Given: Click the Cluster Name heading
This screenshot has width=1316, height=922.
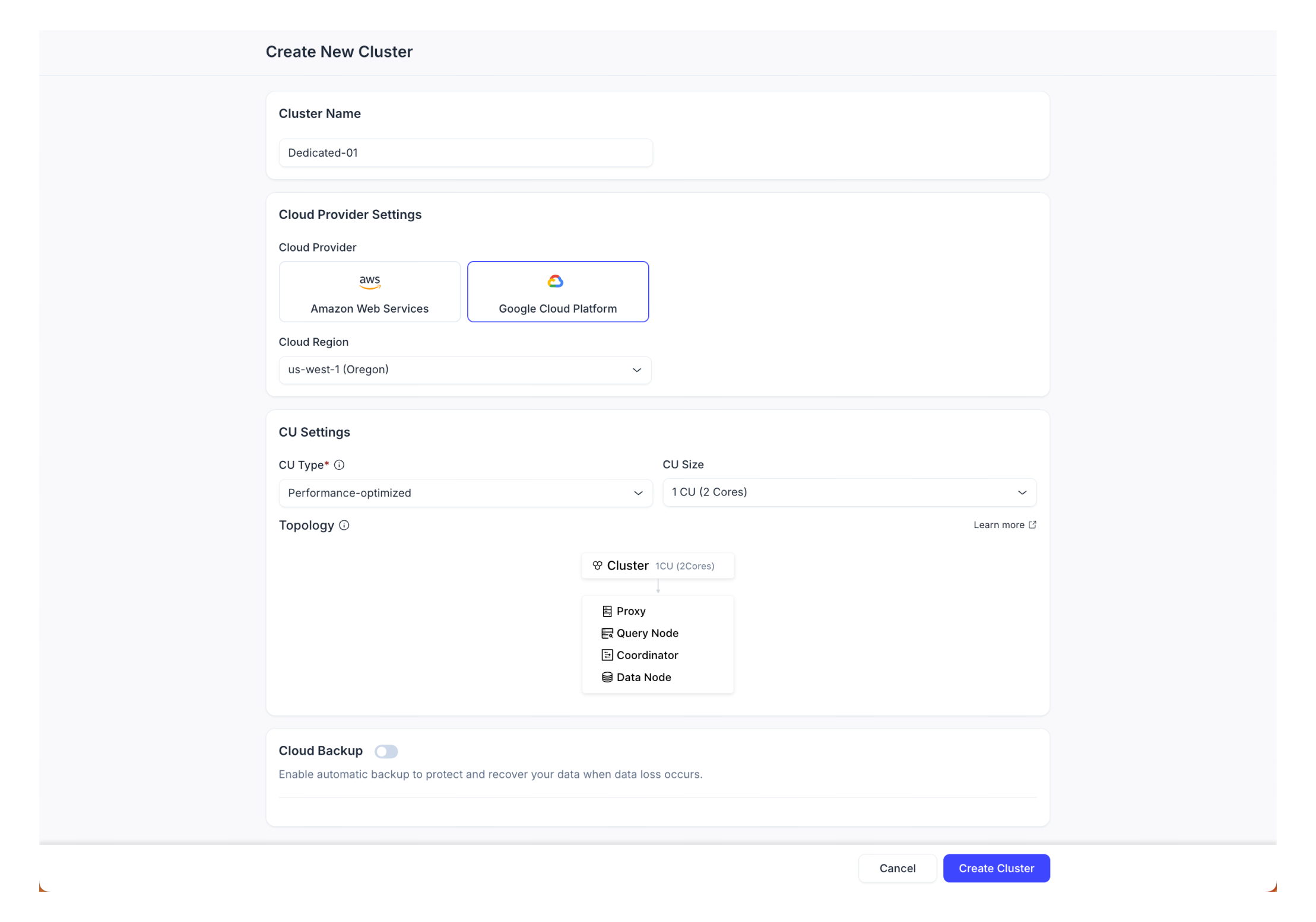Looking at the screenshot, I should tap(320, 113).
